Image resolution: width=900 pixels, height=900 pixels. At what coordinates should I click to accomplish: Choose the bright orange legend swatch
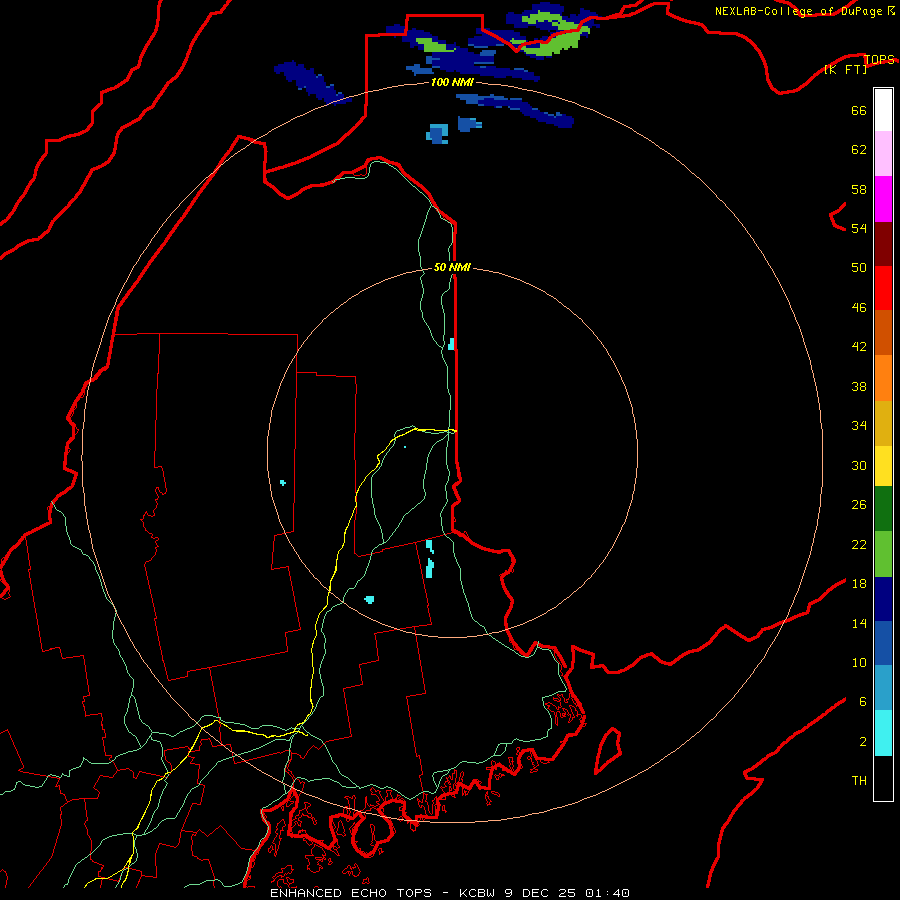point(883,378)
